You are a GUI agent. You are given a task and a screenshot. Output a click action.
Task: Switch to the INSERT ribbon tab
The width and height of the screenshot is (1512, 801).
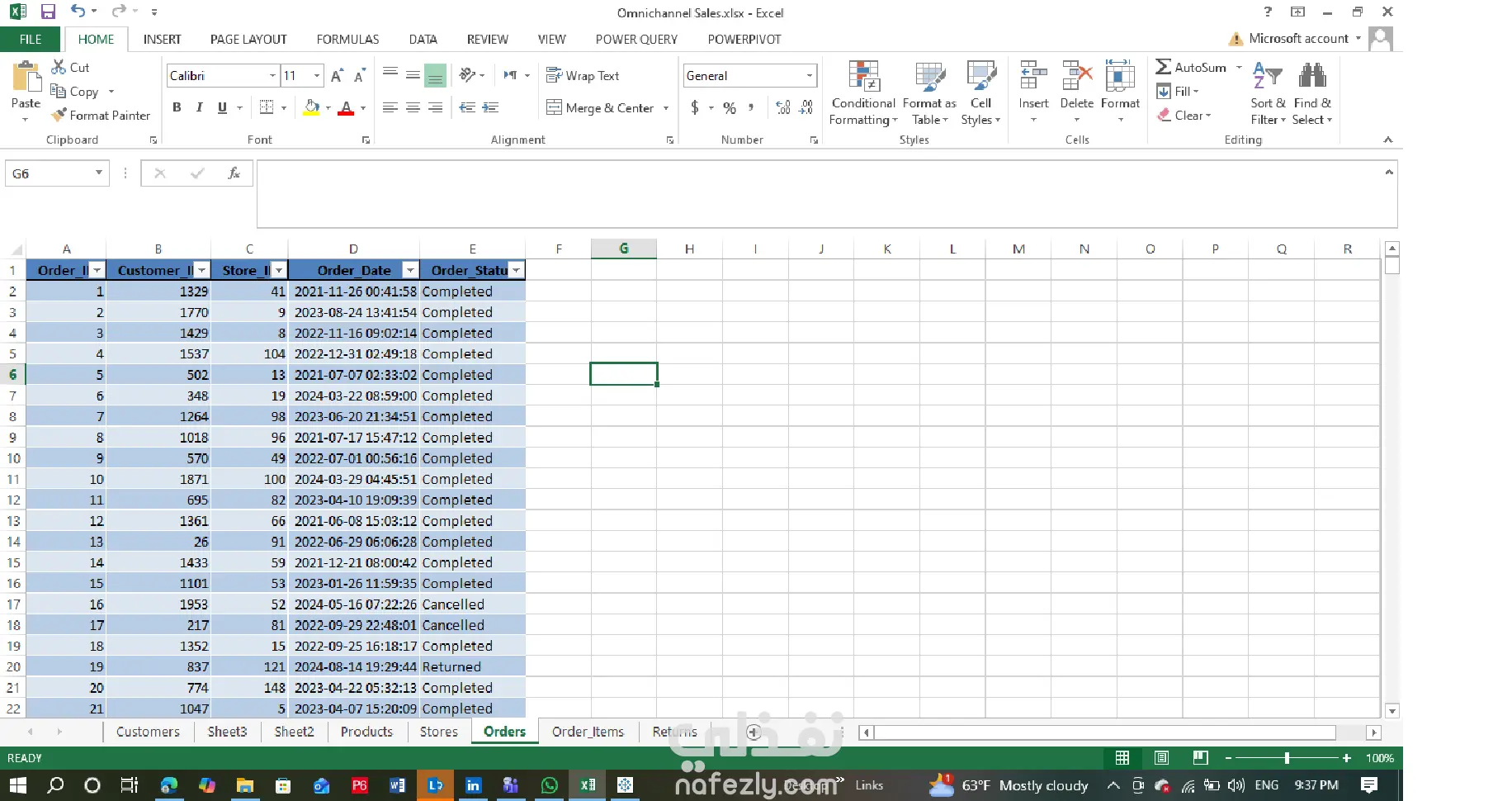(x=162, y=40)
